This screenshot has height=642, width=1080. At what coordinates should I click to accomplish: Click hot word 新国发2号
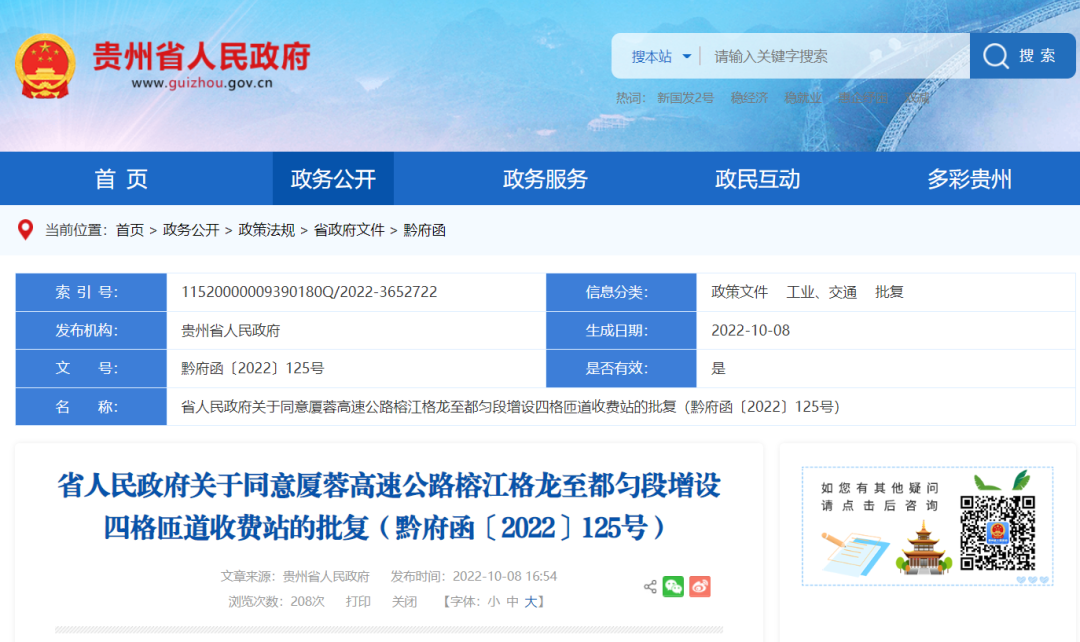685,98
